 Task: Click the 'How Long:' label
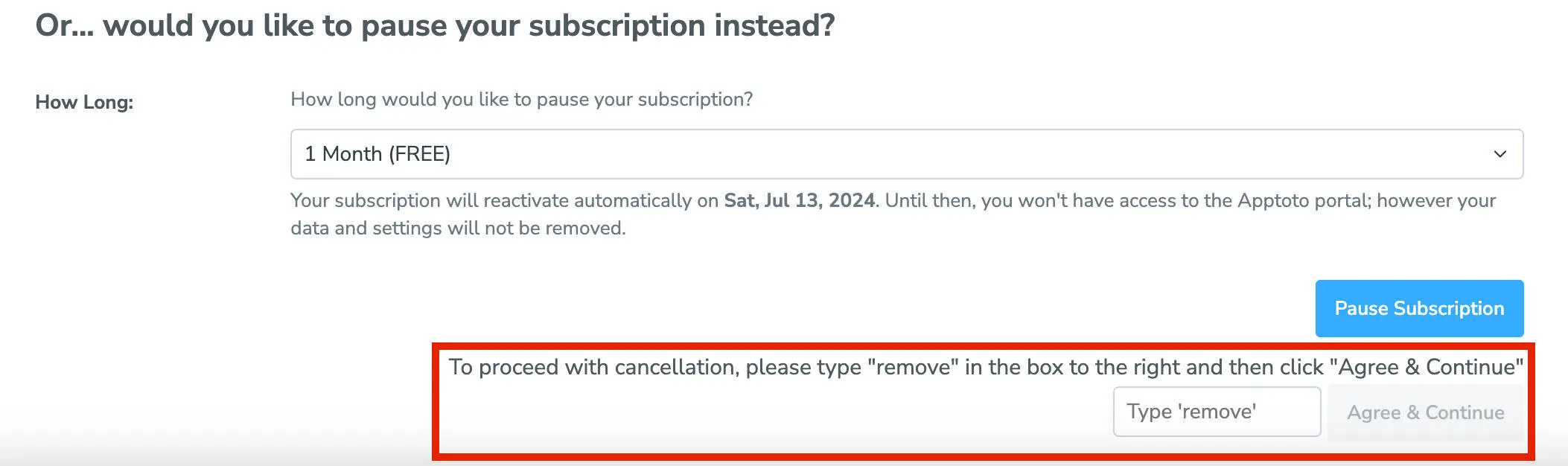tap(84, 103)
